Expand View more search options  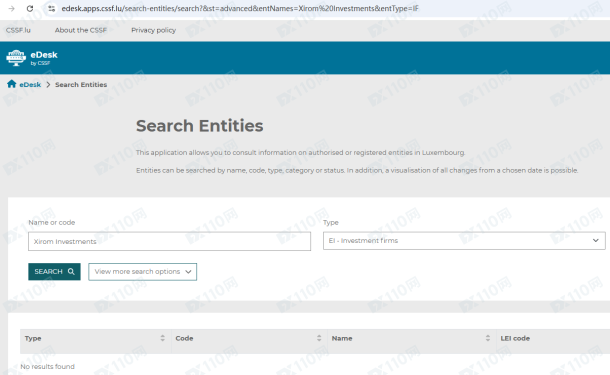tap(142, 272)
